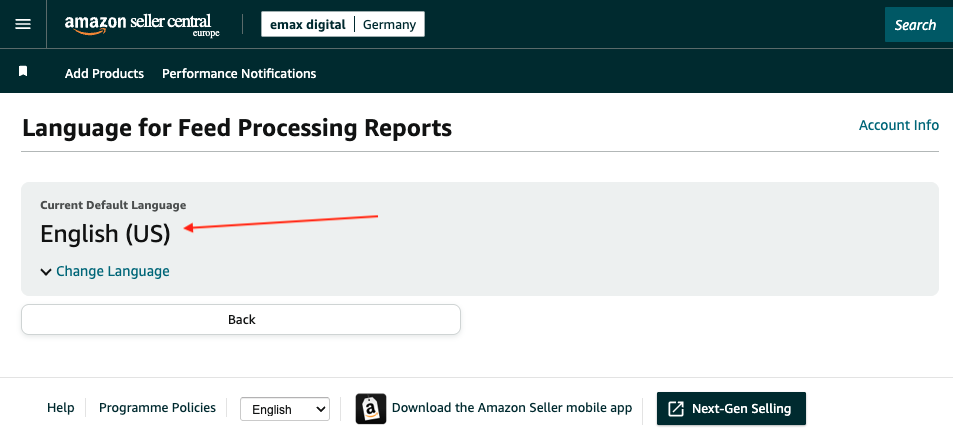Click the Next-Gen Selling button
Image resolution: width=953 pixels, height=433 pixels.
coord(731,409)
